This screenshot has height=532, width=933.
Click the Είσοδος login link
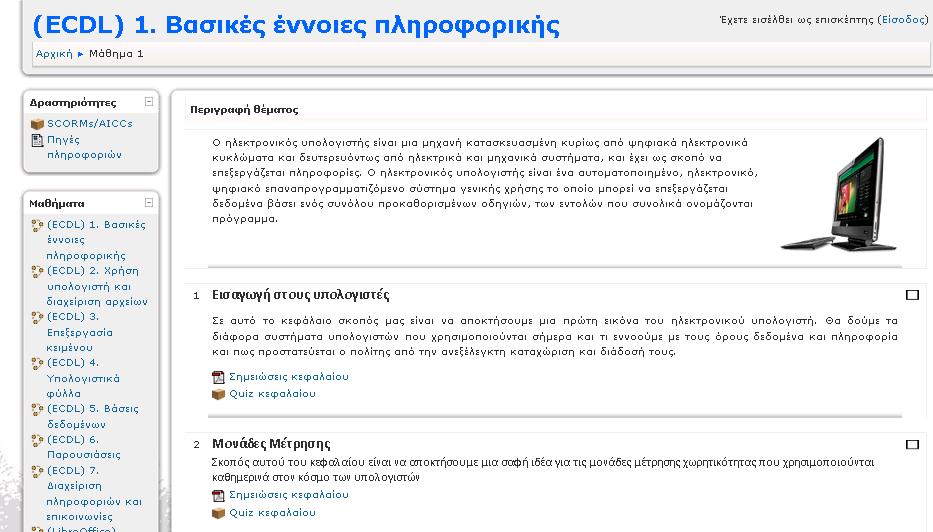[902, 20]
